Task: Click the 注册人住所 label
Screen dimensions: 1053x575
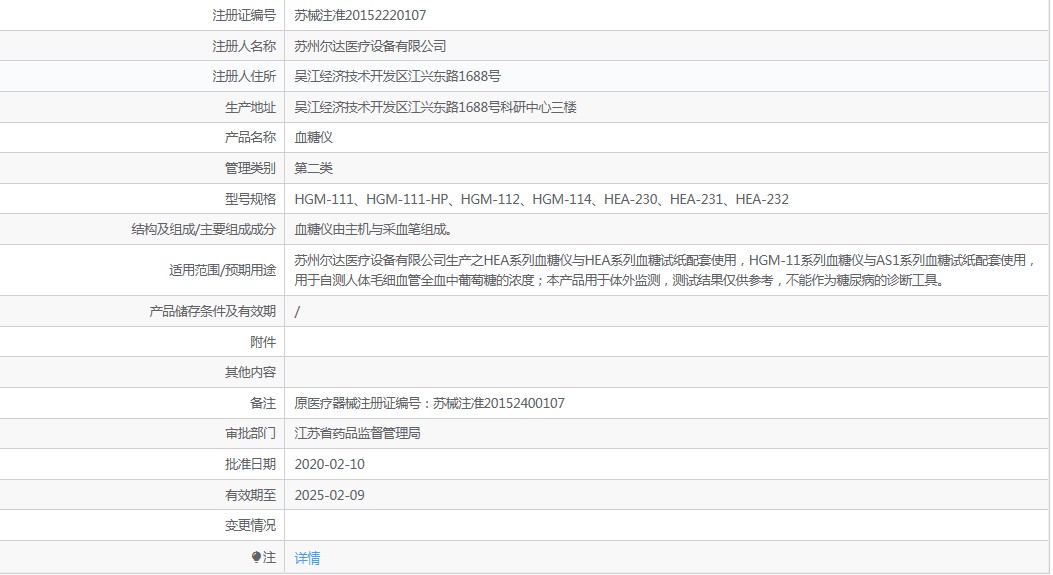Action: (244, 76)
